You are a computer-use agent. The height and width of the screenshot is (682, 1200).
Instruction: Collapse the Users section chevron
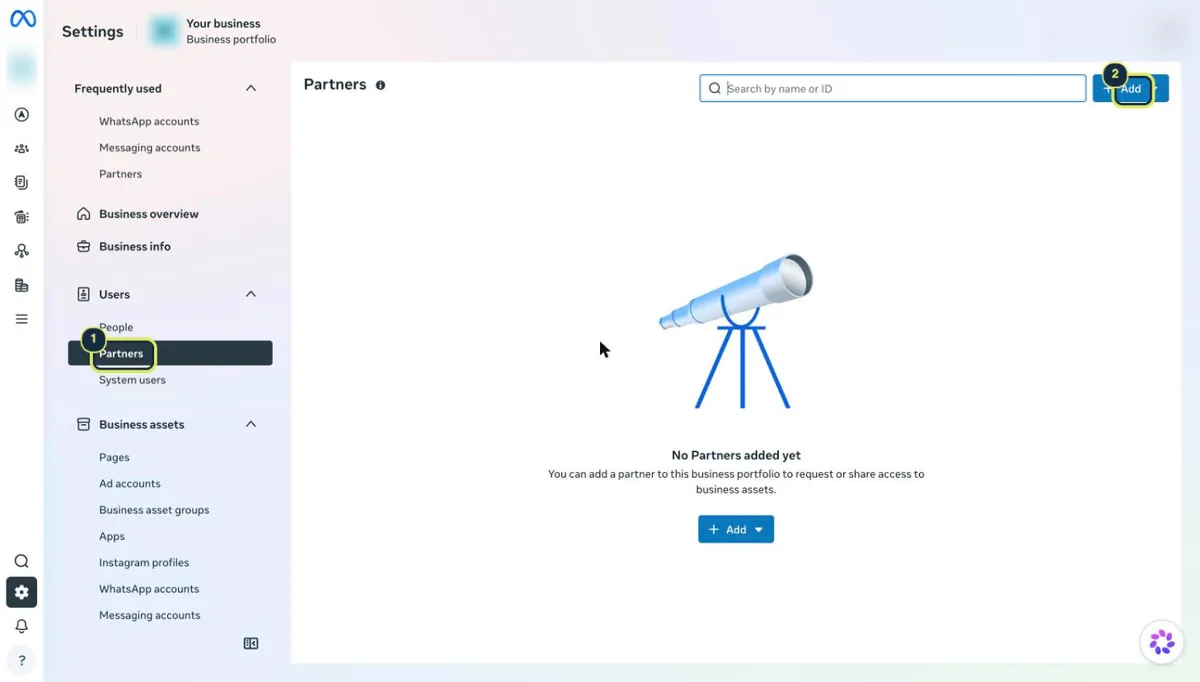[x=251, y=294]
